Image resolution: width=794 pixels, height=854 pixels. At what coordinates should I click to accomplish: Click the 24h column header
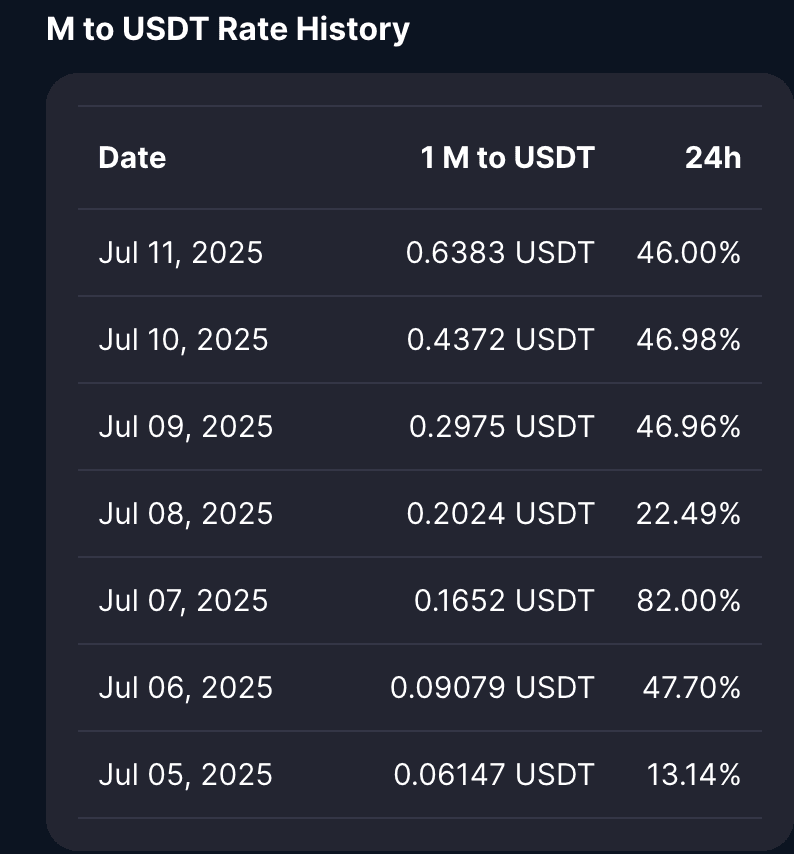(x=713, y=157)
